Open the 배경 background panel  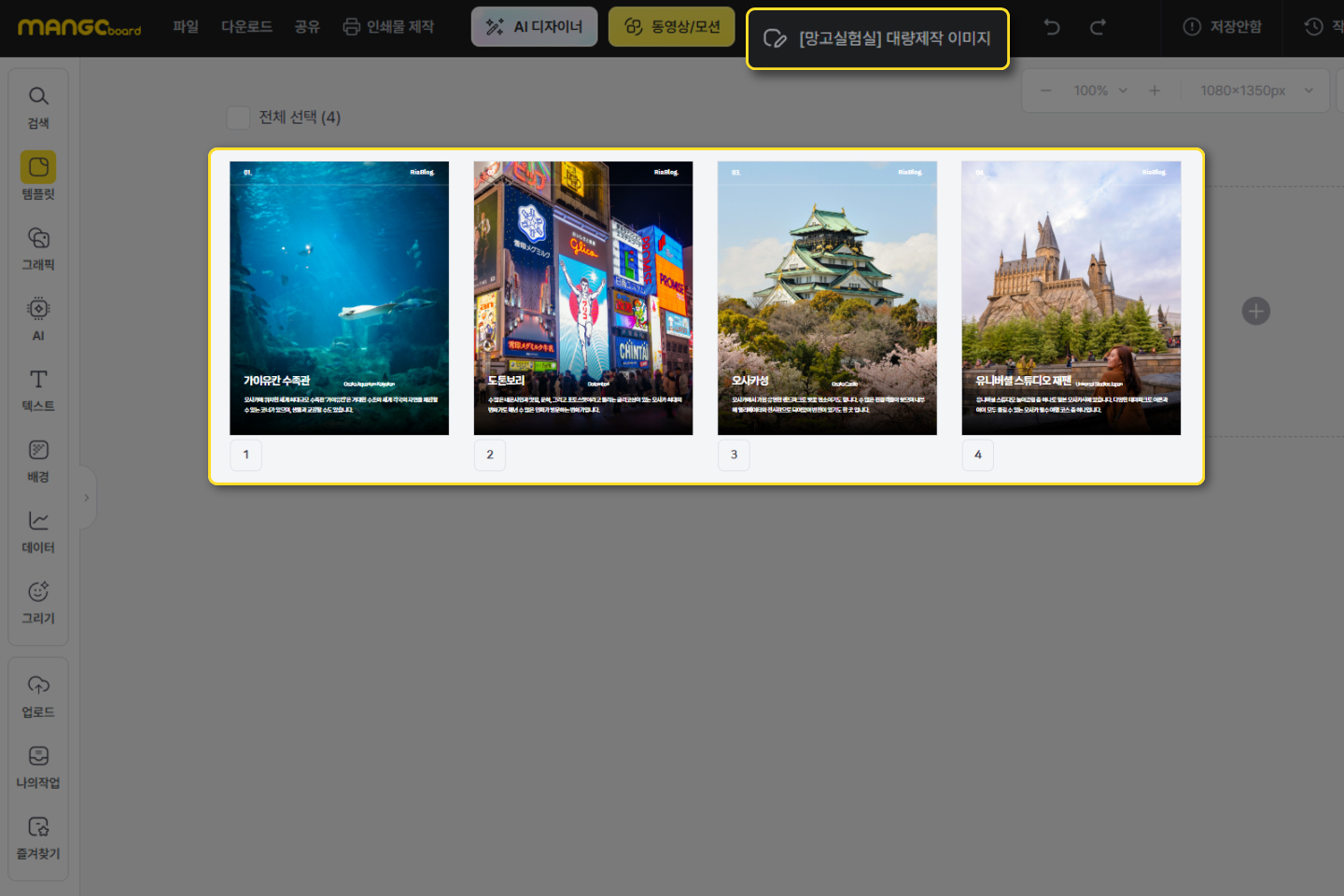click(x=38, y=461)
